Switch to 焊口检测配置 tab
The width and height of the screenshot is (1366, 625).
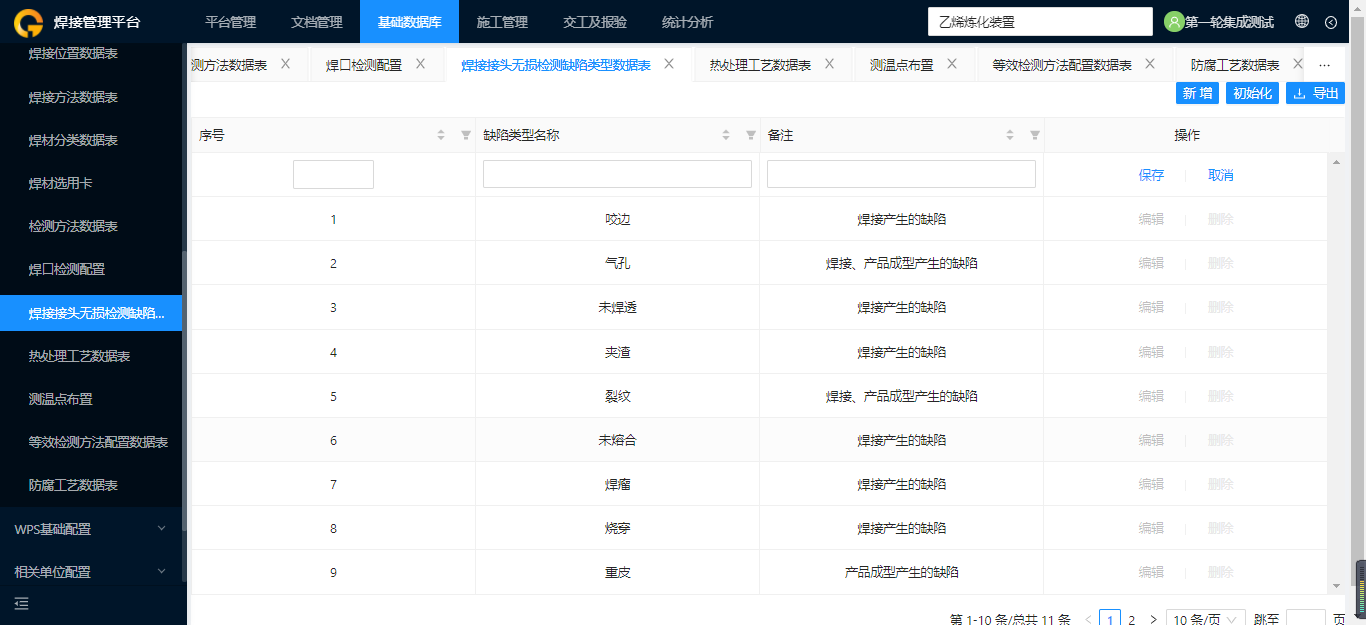(364, 65)
